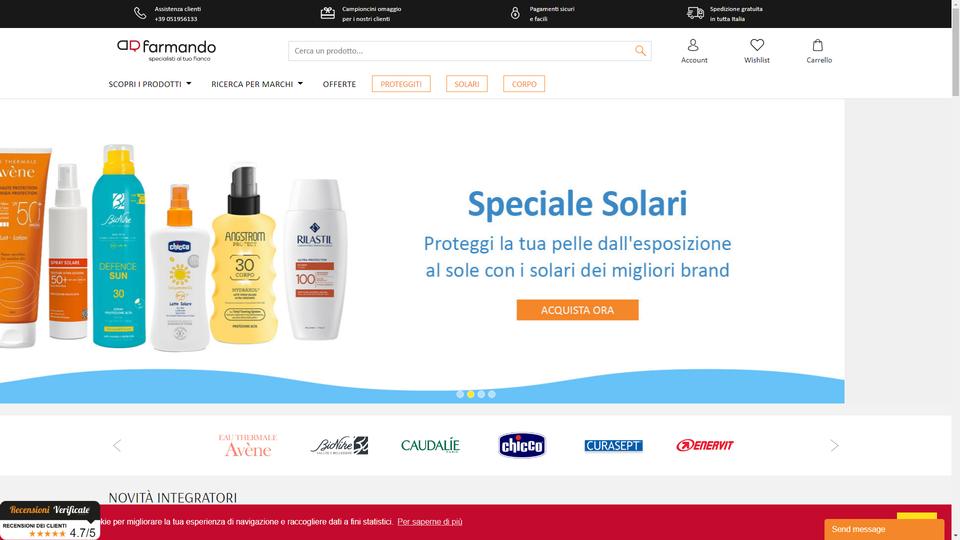
Task: Open the Account user icon
Action: coord(693,45)
